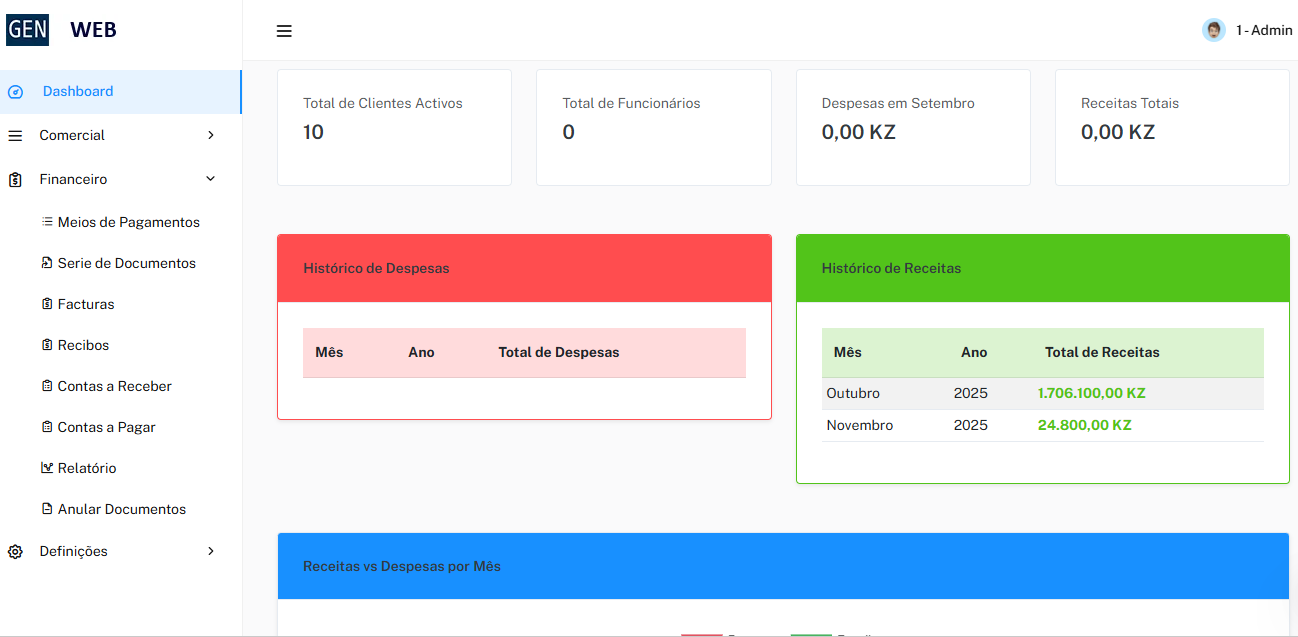Go to Anular Documentos
The image size is (1298, 637).
(x=122, y=509)
